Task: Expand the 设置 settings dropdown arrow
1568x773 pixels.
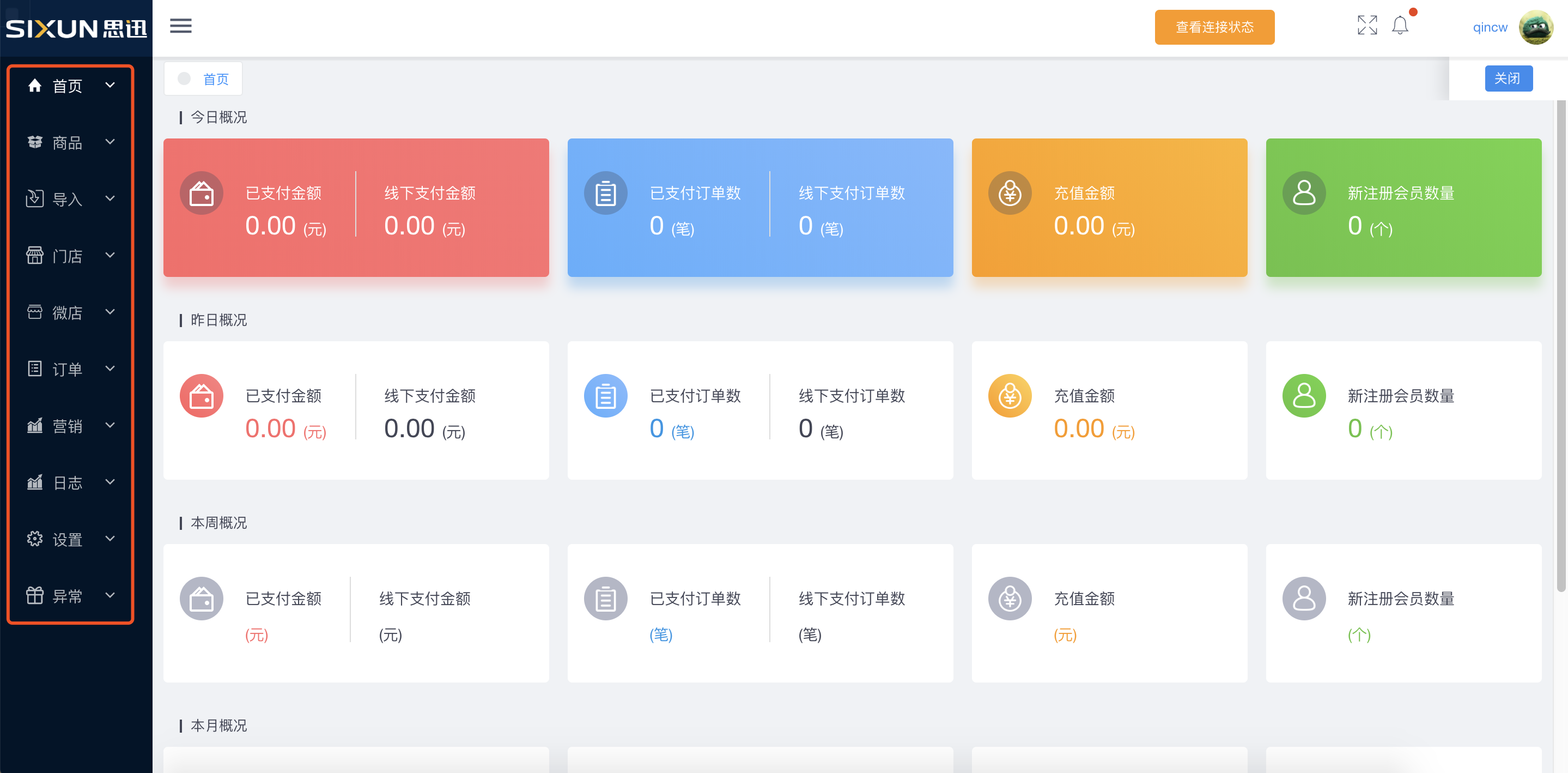Action: [110, 539]
